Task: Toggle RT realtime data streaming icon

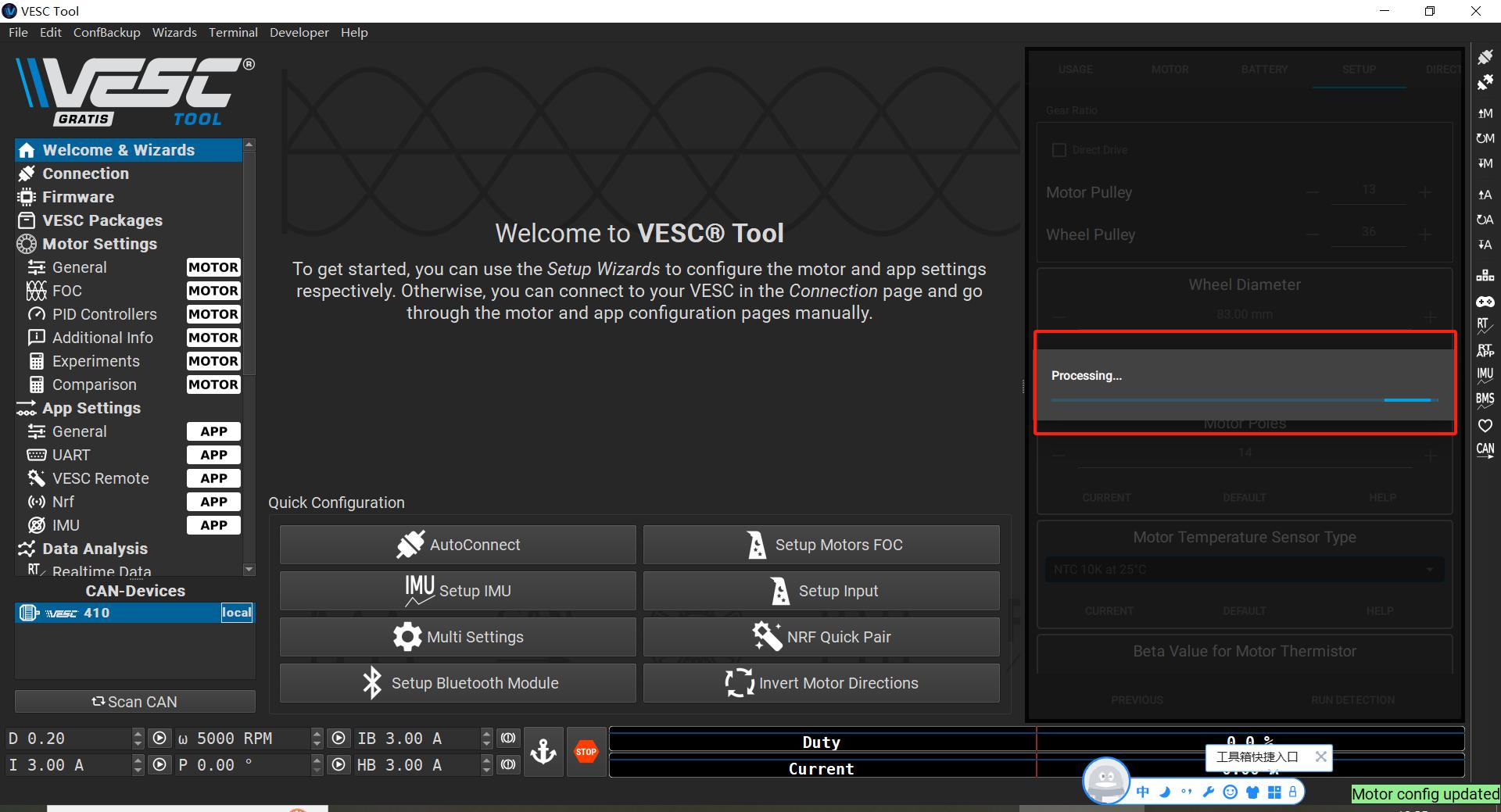Action: tap(1485, 325)
